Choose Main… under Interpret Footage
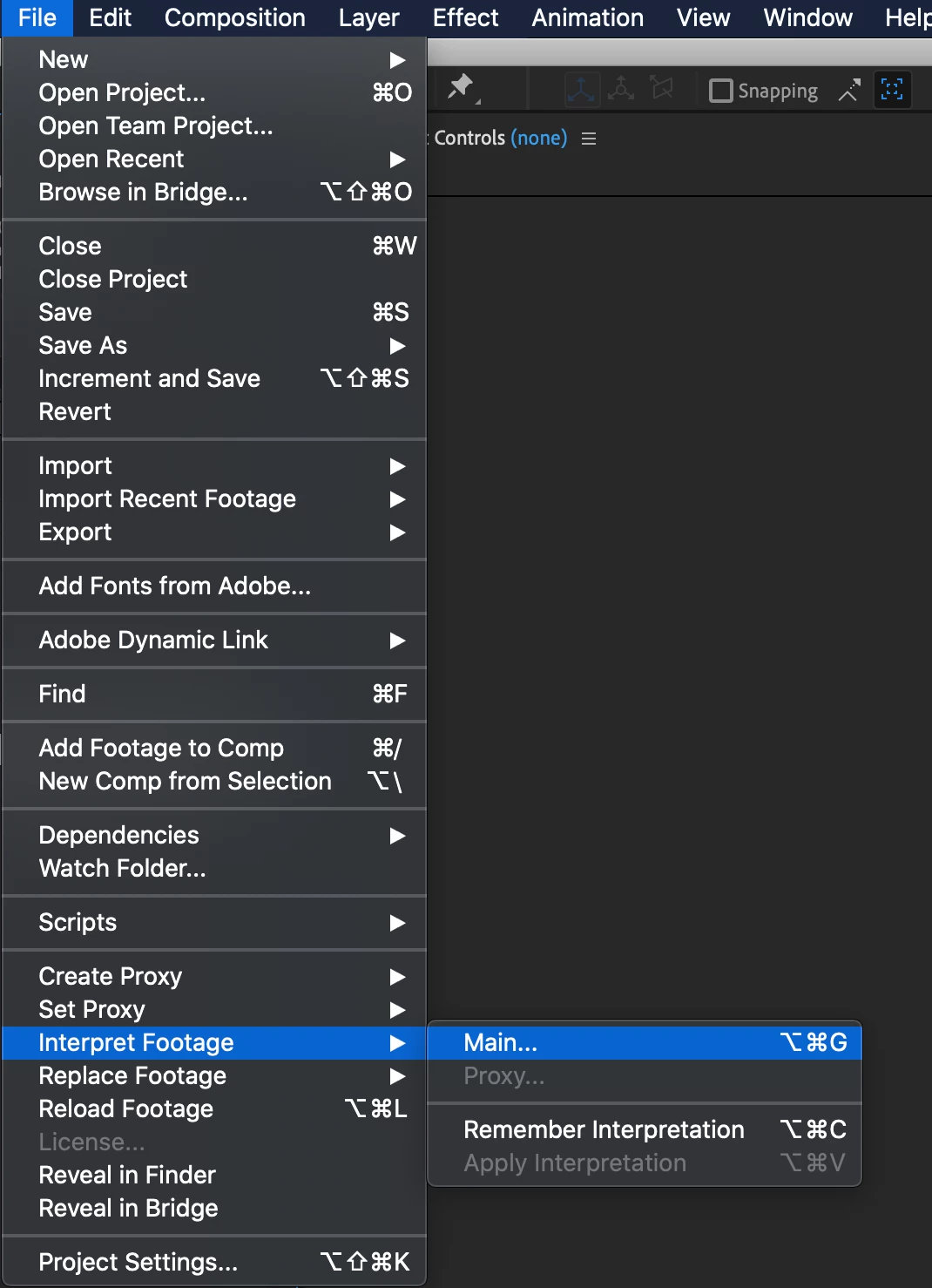 click(645, 1042)
